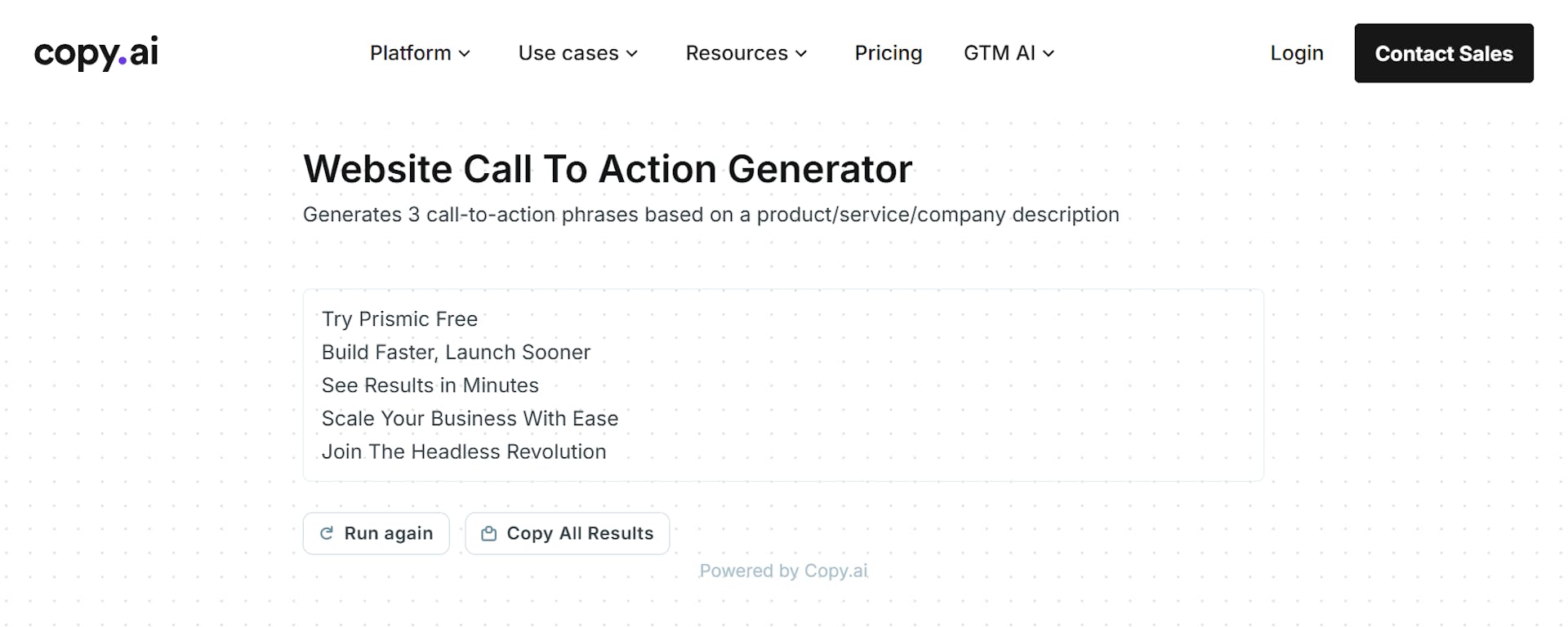The width and height of the screenshot is (1568, 627).
Task: Click the Run again button
Action: click(x=376, y=533)
